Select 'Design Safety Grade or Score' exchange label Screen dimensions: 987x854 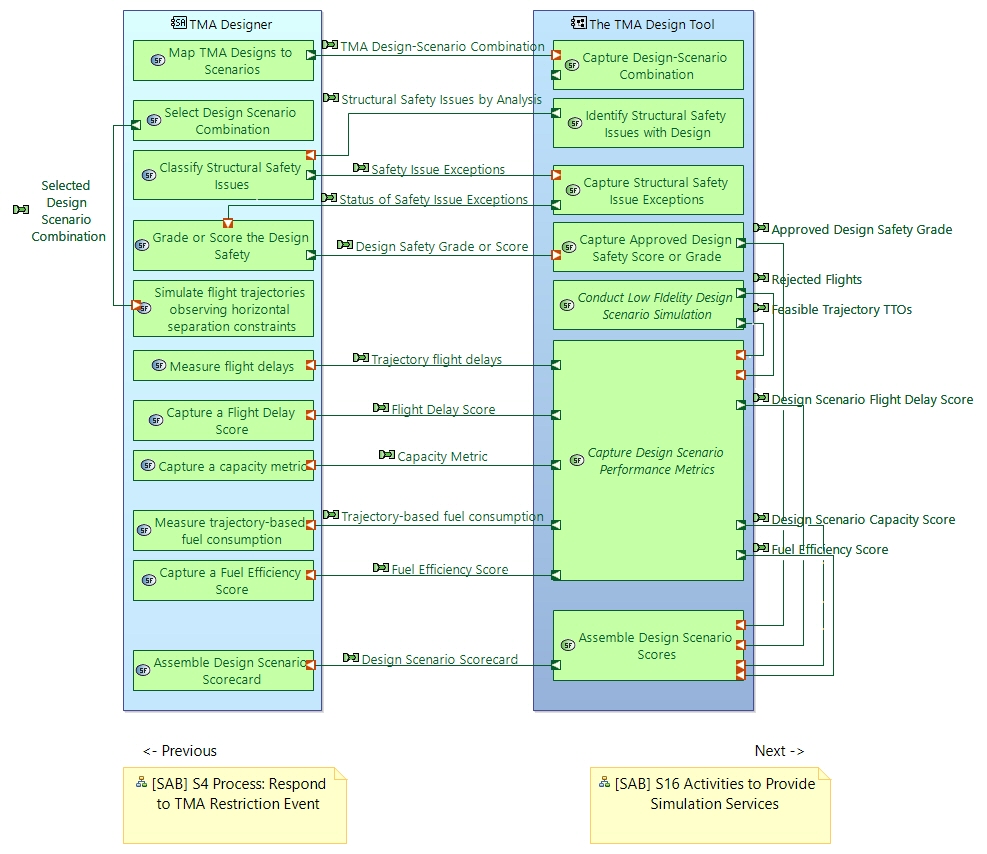(442, 247)
